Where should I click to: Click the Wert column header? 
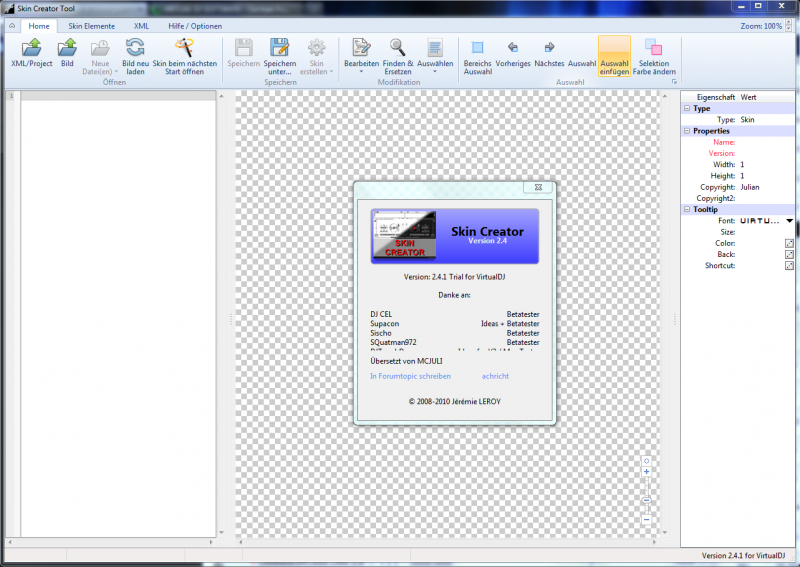pos(748,97)
